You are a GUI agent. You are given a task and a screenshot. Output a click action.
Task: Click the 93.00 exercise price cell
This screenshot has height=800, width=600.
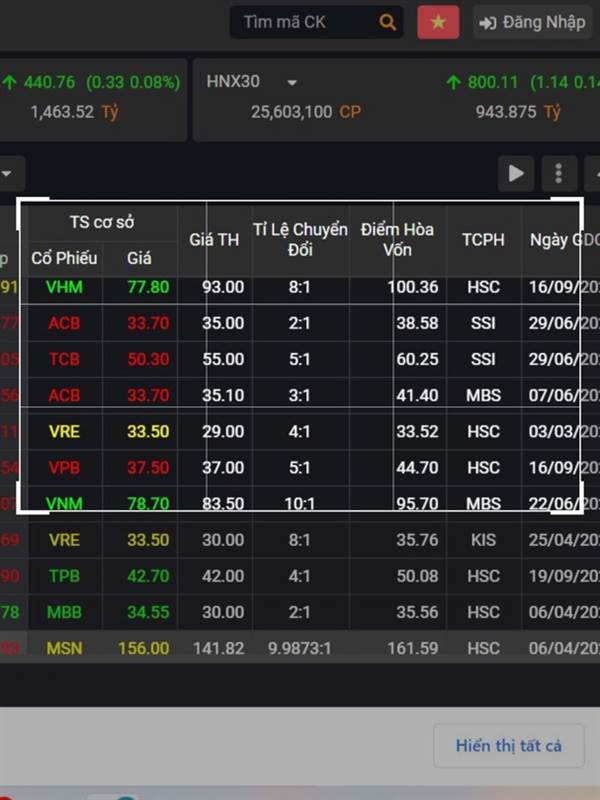coord(223,287)
